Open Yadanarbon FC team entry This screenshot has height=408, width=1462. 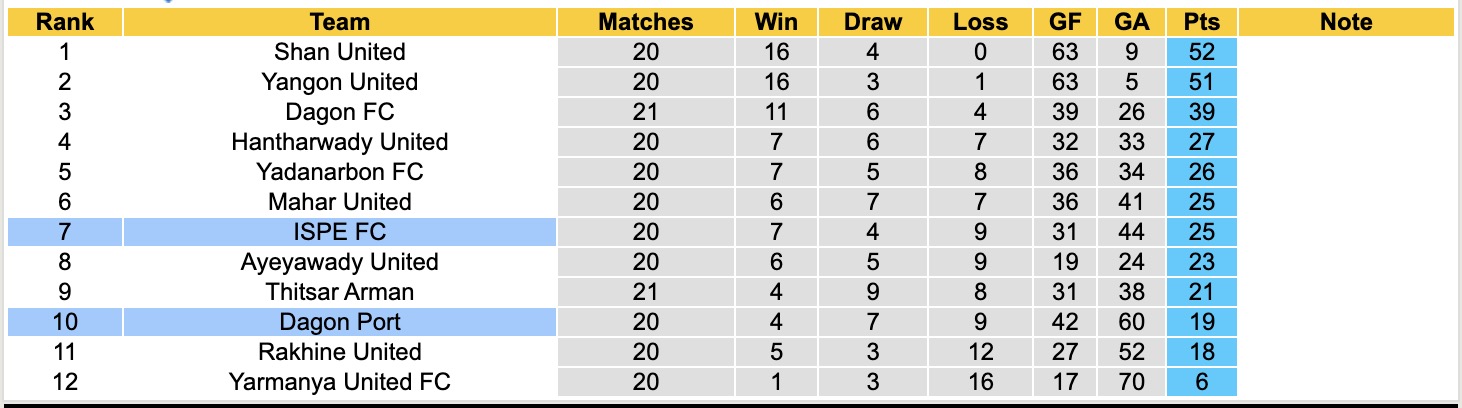(x=339, y=172)
